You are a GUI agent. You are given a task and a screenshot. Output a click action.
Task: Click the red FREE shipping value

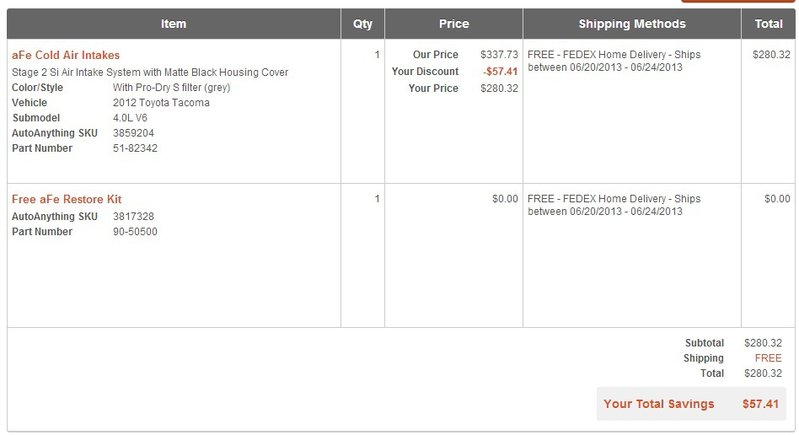tap(768, 358)
